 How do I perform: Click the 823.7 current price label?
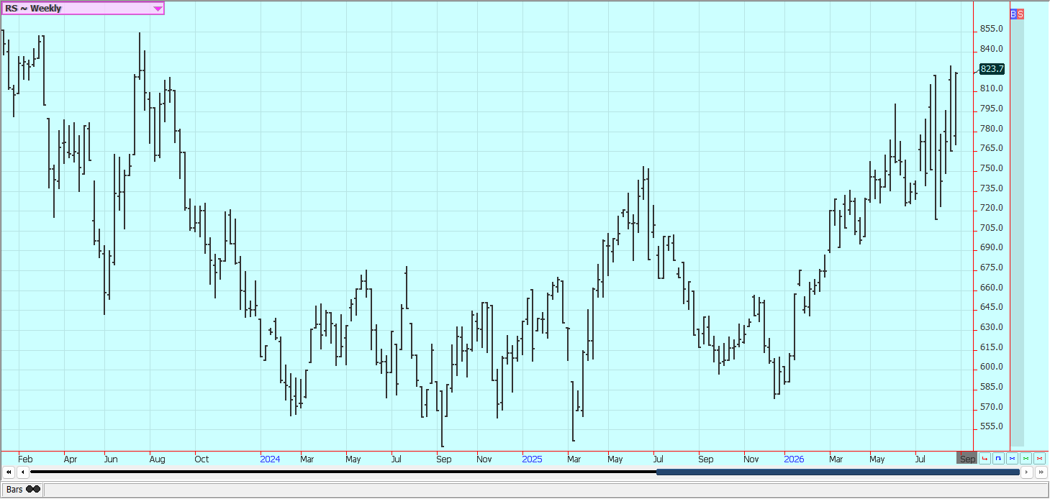pyautogui.click(x=992, y=68)
